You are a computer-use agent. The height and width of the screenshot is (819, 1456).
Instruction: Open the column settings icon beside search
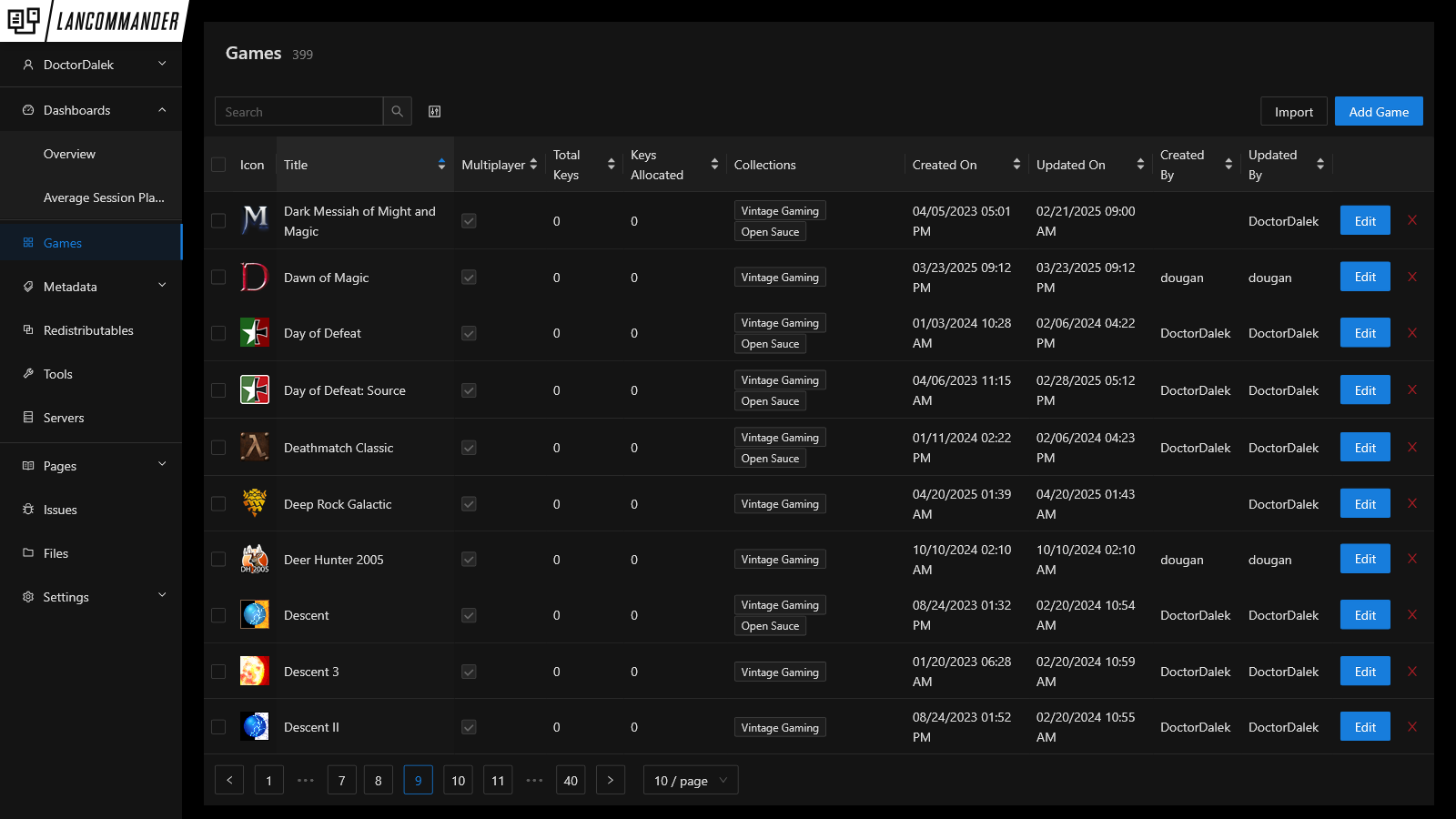435,111
